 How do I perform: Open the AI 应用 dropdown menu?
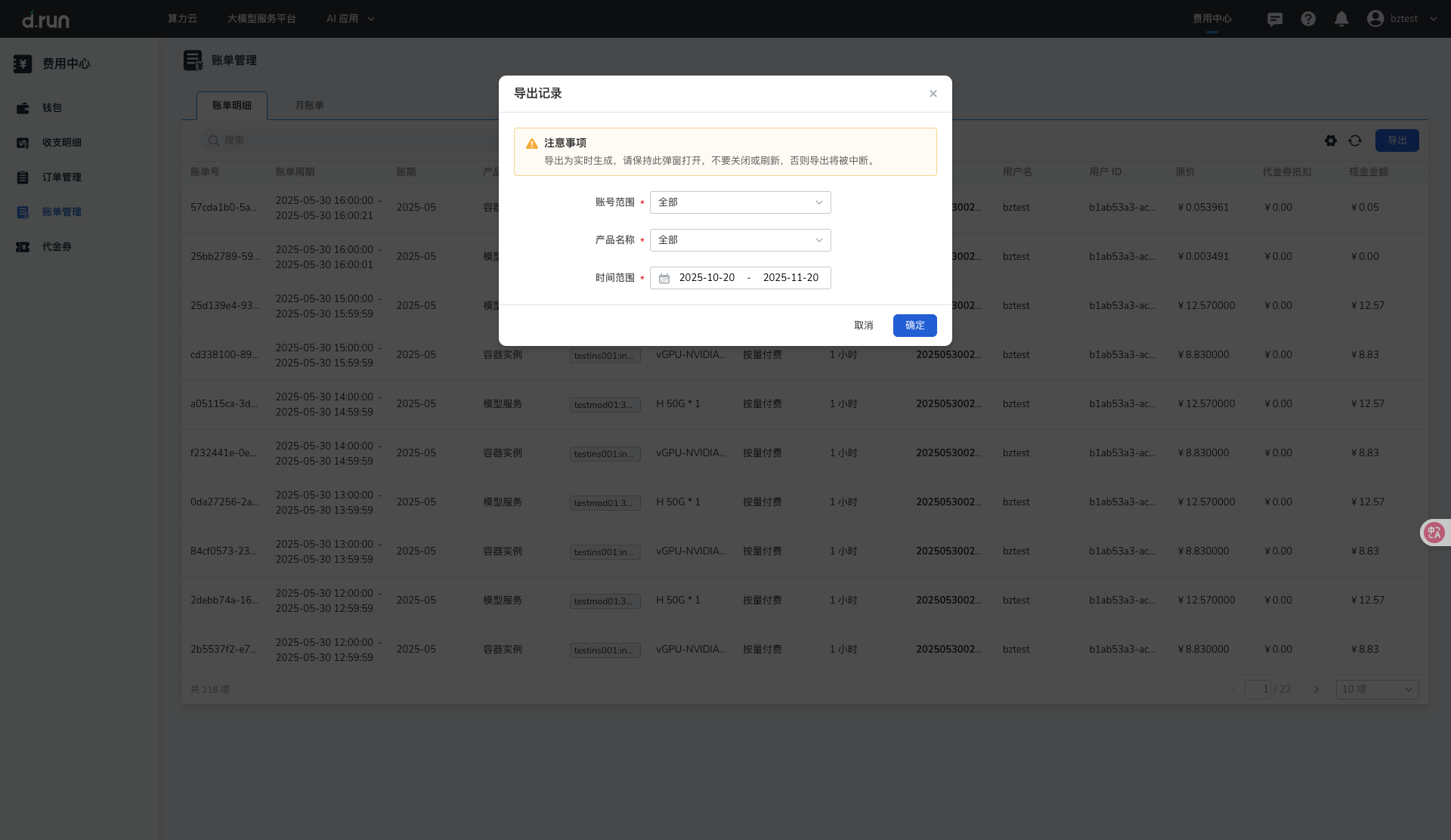click(x=350, y=19)
